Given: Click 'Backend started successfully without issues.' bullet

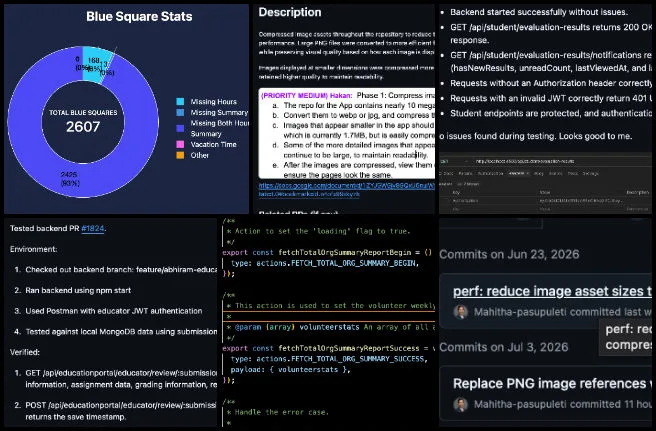Looking at the screenshot, I should 539,12.
